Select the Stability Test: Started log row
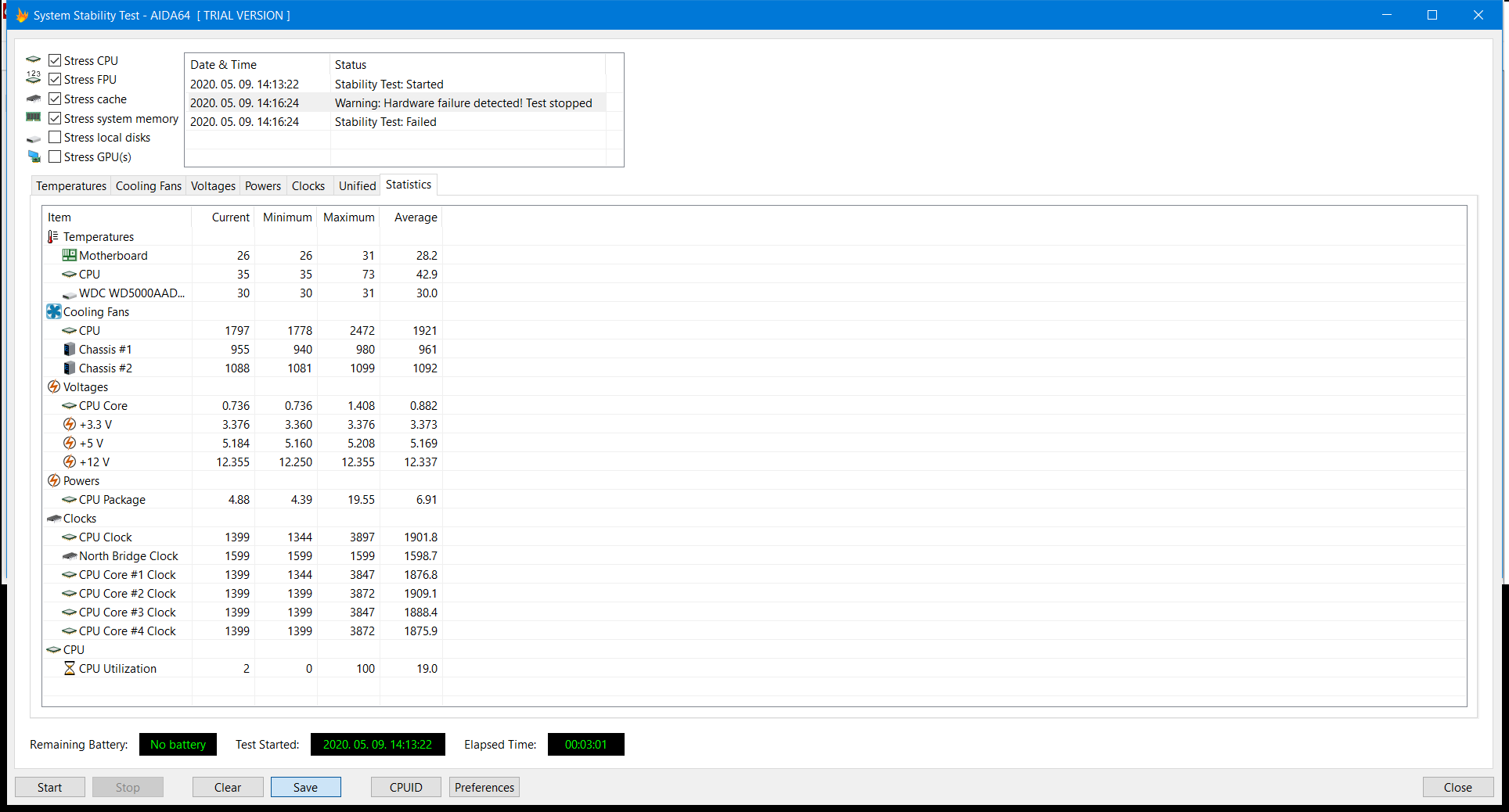The height and width of the screenshot is (812, 1509). point(395,84)
